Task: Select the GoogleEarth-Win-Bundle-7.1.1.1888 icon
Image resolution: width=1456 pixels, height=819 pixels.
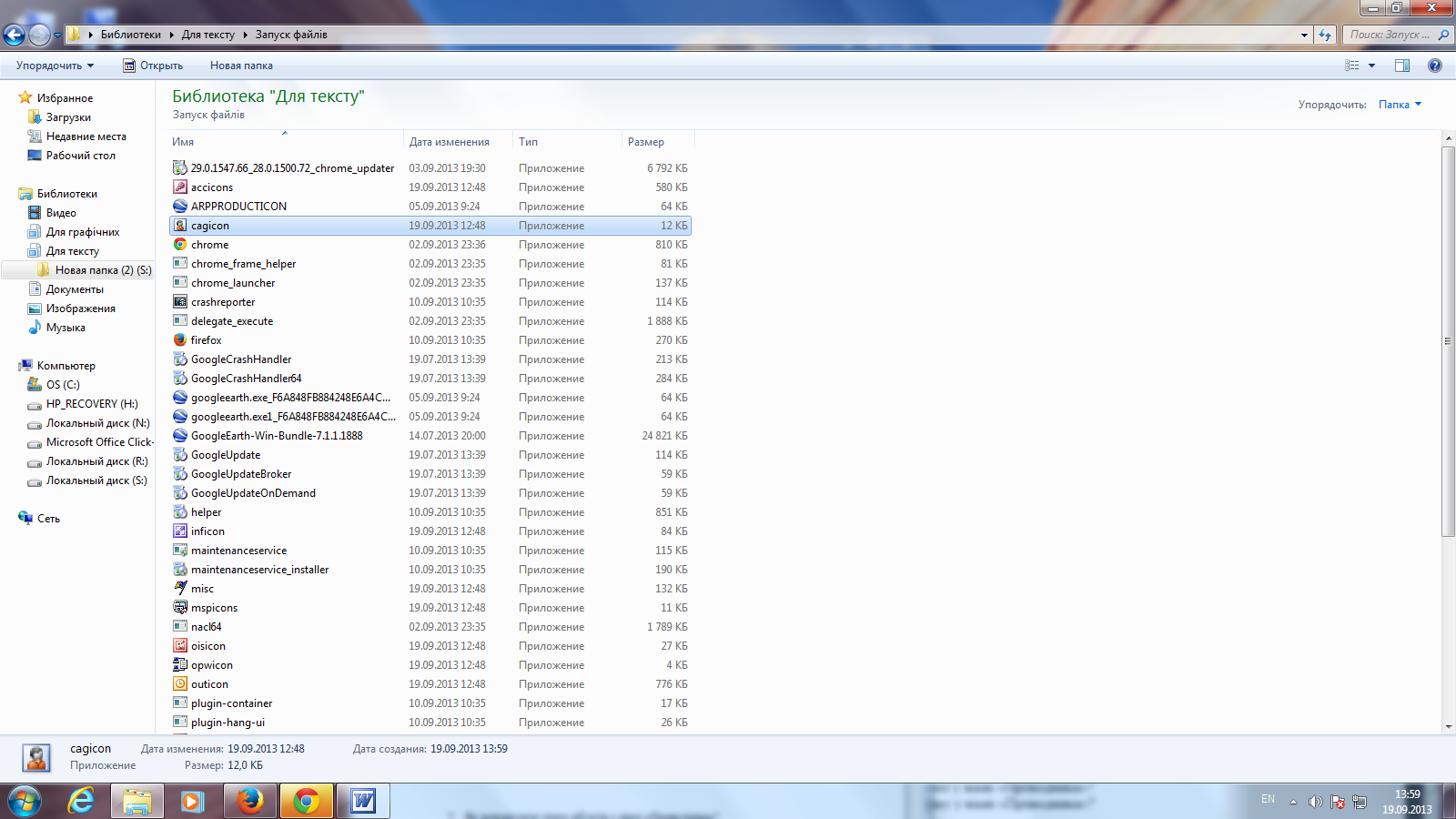Action: (x=180, y=436)
